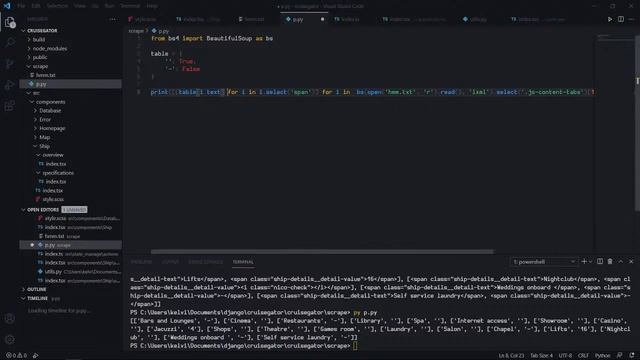The width and height of the screenshot is (640, 360).
Task: Kill the terminal with trash icon
Action: pos(610,262)
